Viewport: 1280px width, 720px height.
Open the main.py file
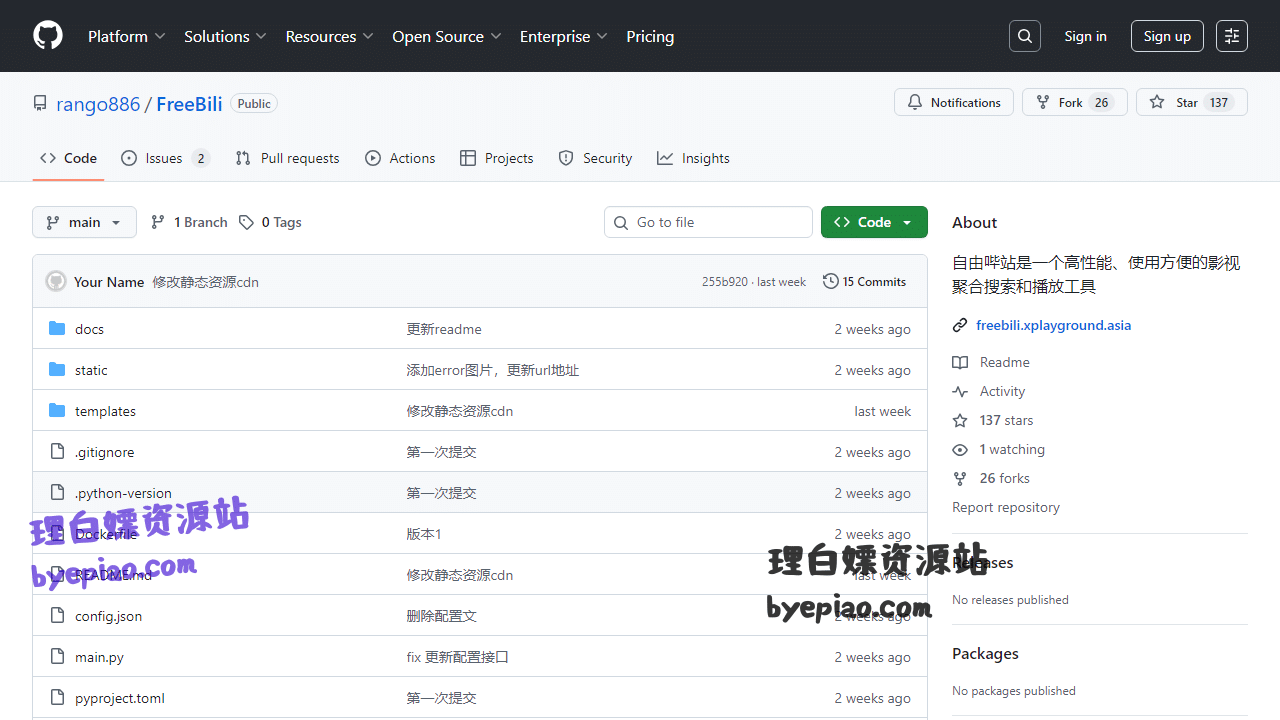click(x=99, y=657)
